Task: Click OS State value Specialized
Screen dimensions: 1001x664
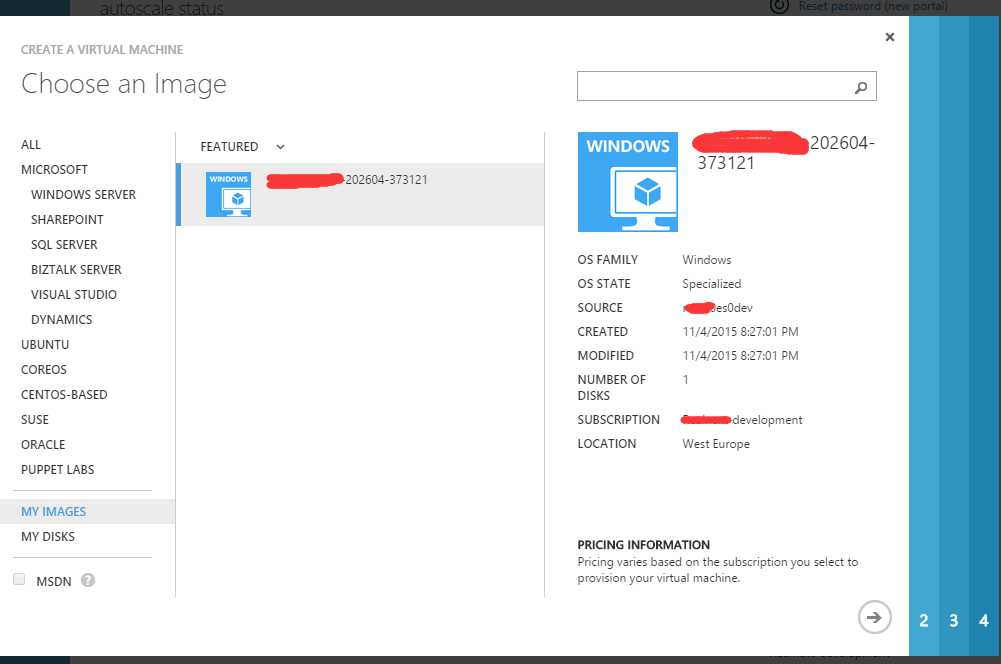Action: (x=711, y=283)
